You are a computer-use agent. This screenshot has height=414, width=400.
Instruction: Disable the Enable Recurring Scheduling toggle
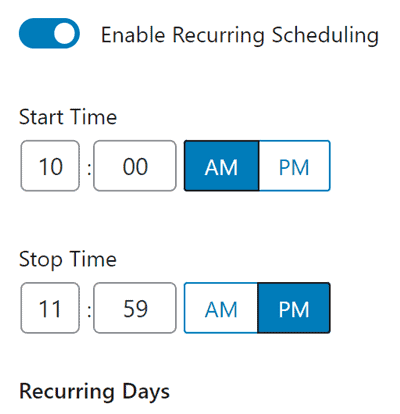point(49,33)
